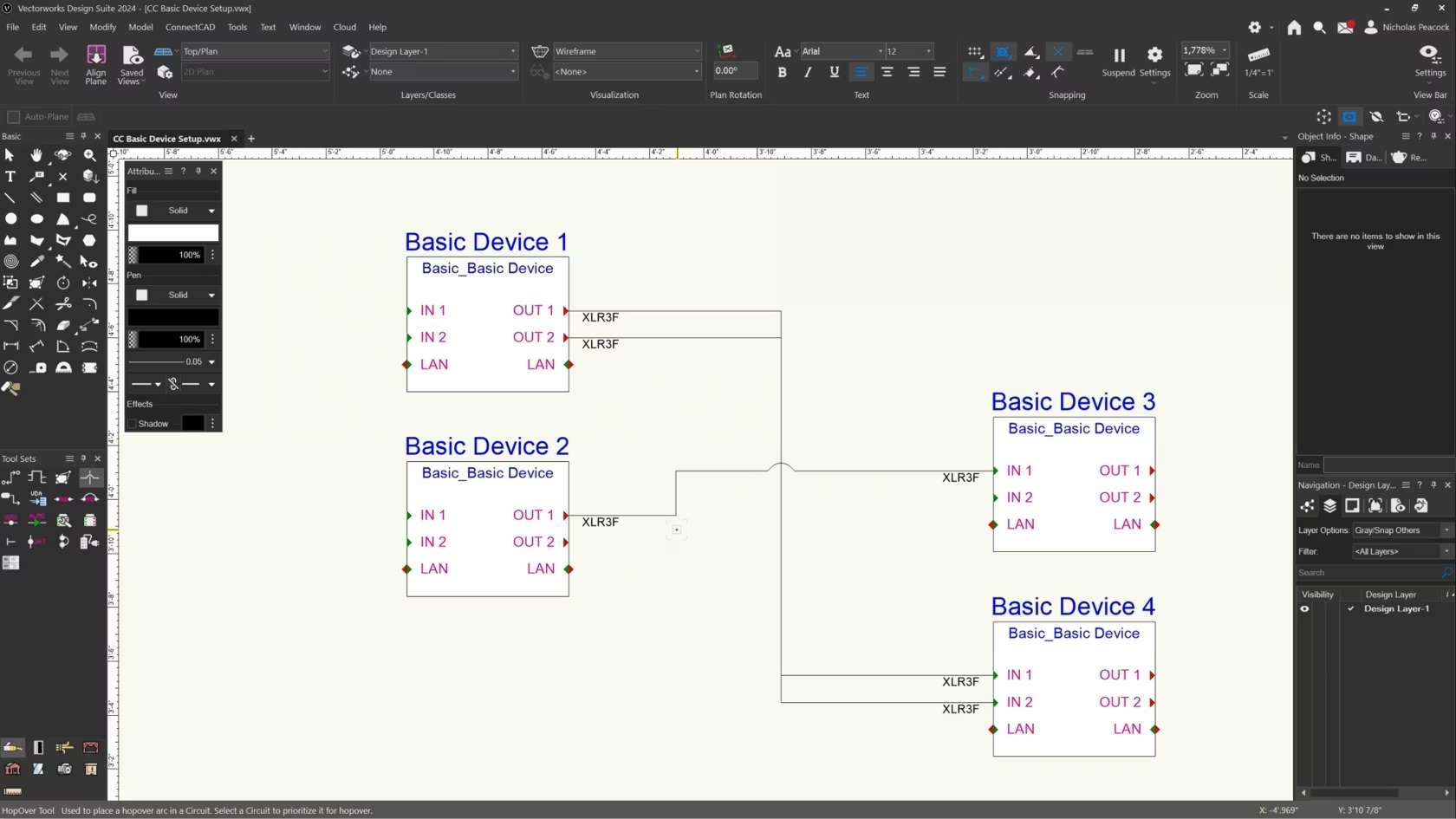The height and width of the screenshot is (819, 1456).
Task: Toggle bold text formatting
Action: pos(782,72)
